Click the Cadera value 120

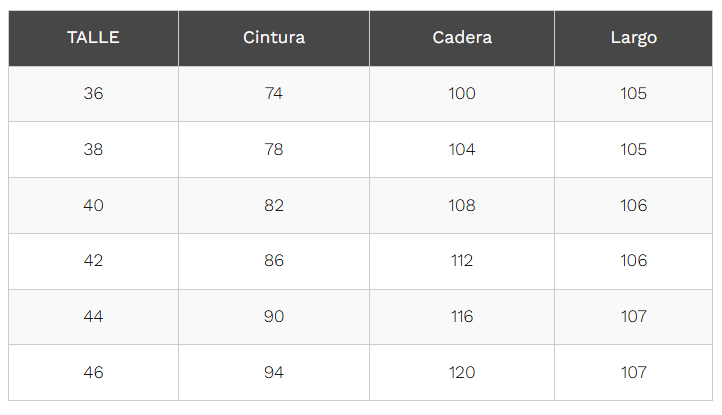pos(462,373)
